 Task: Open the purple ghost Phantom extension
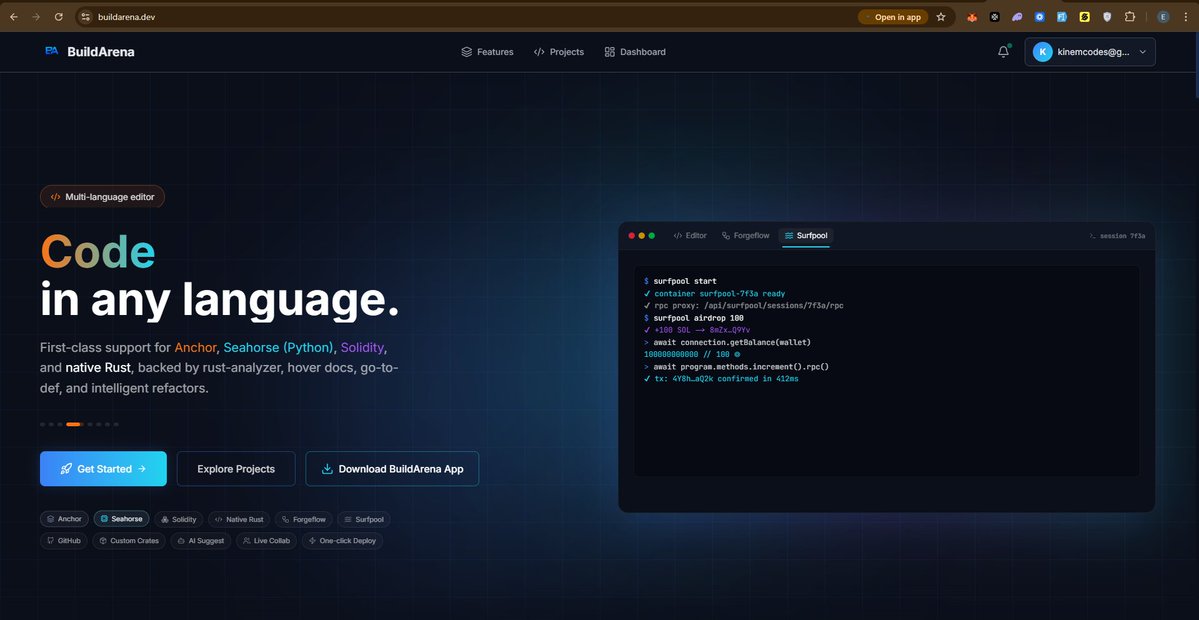pyautogui.click(x=1017, y=17)
